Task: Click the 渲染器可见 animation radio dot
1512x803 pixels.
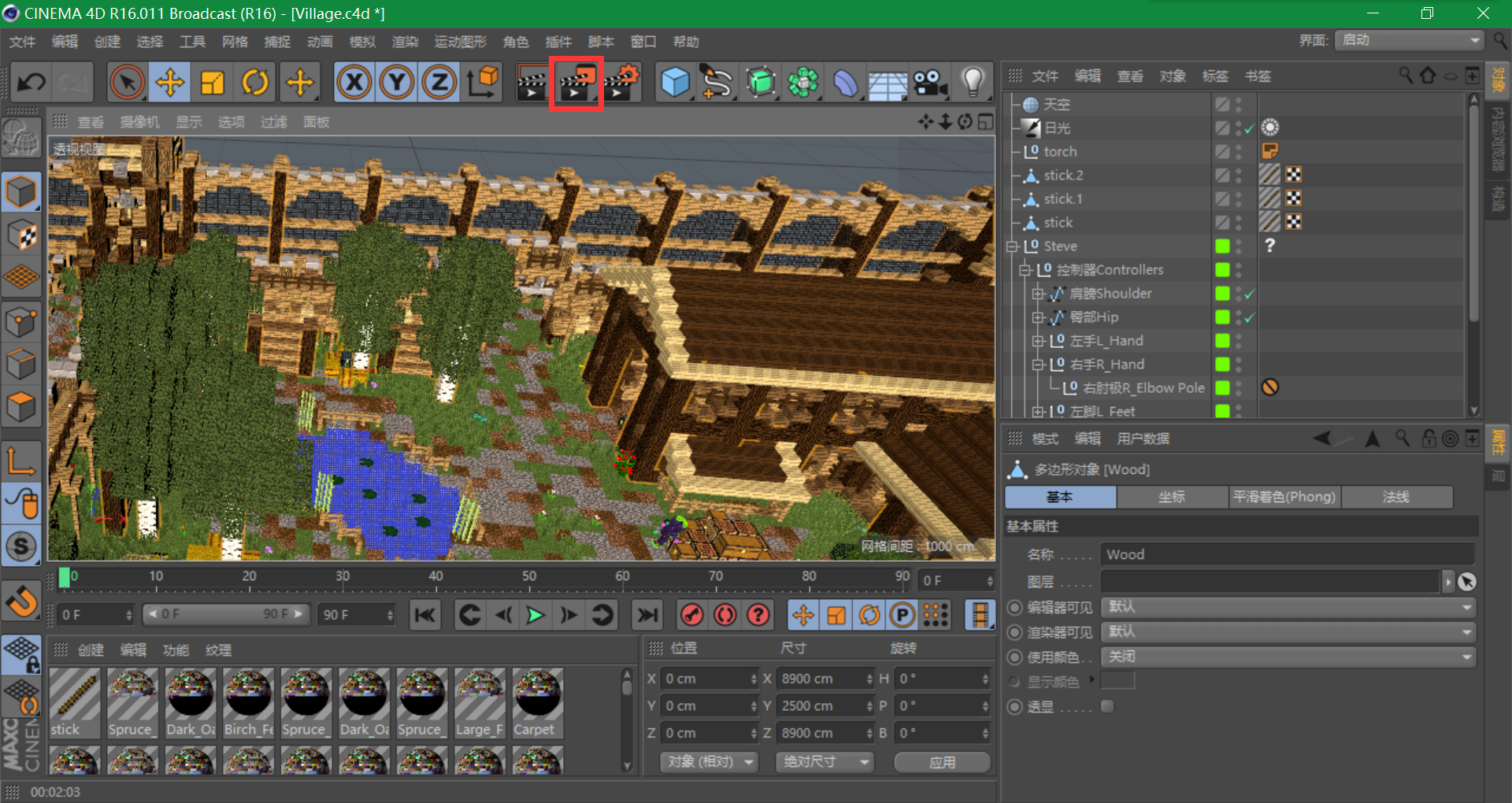Action: coord(1014,632)
